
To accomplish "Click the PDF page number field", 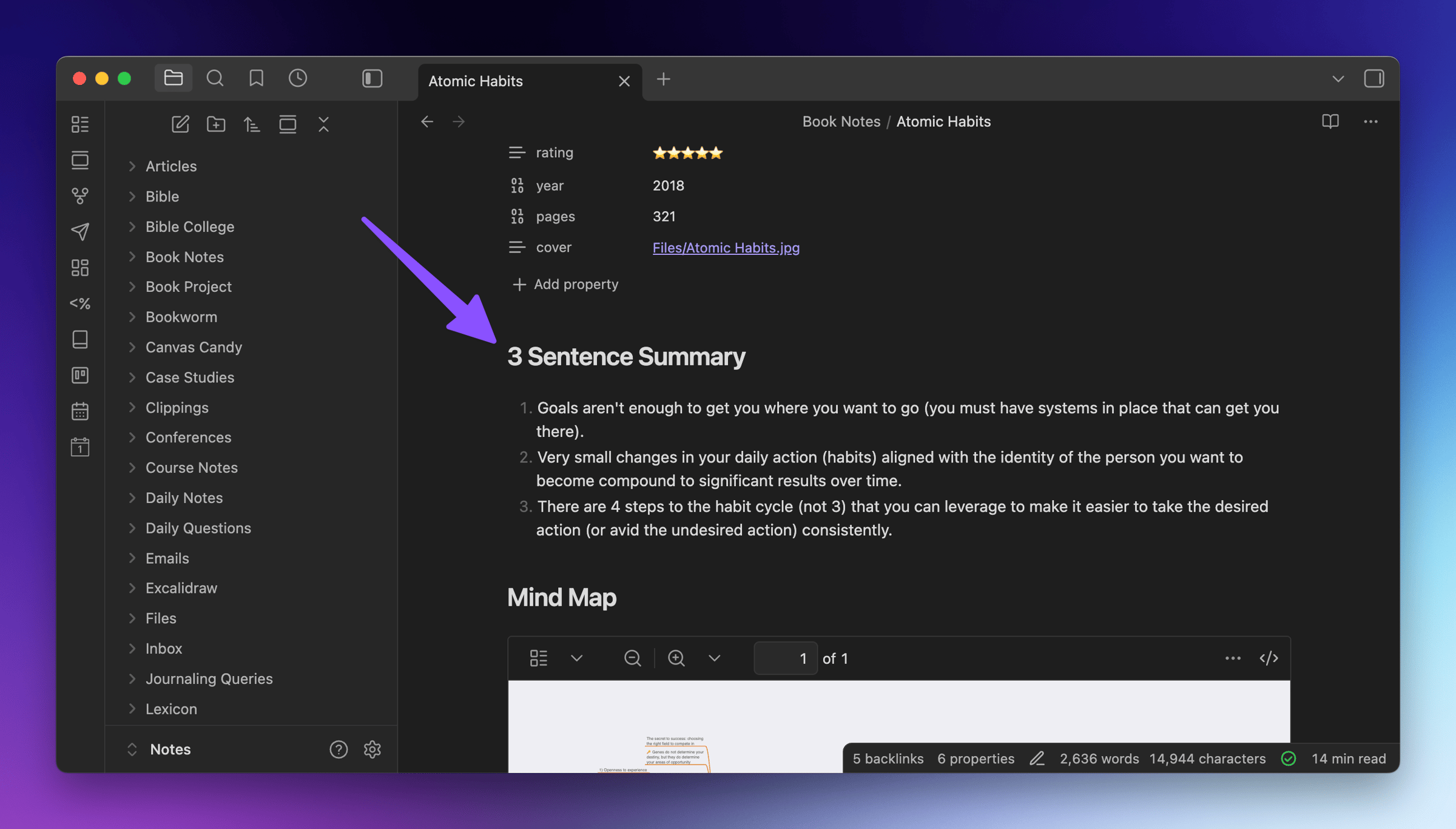I will (785, 658).
